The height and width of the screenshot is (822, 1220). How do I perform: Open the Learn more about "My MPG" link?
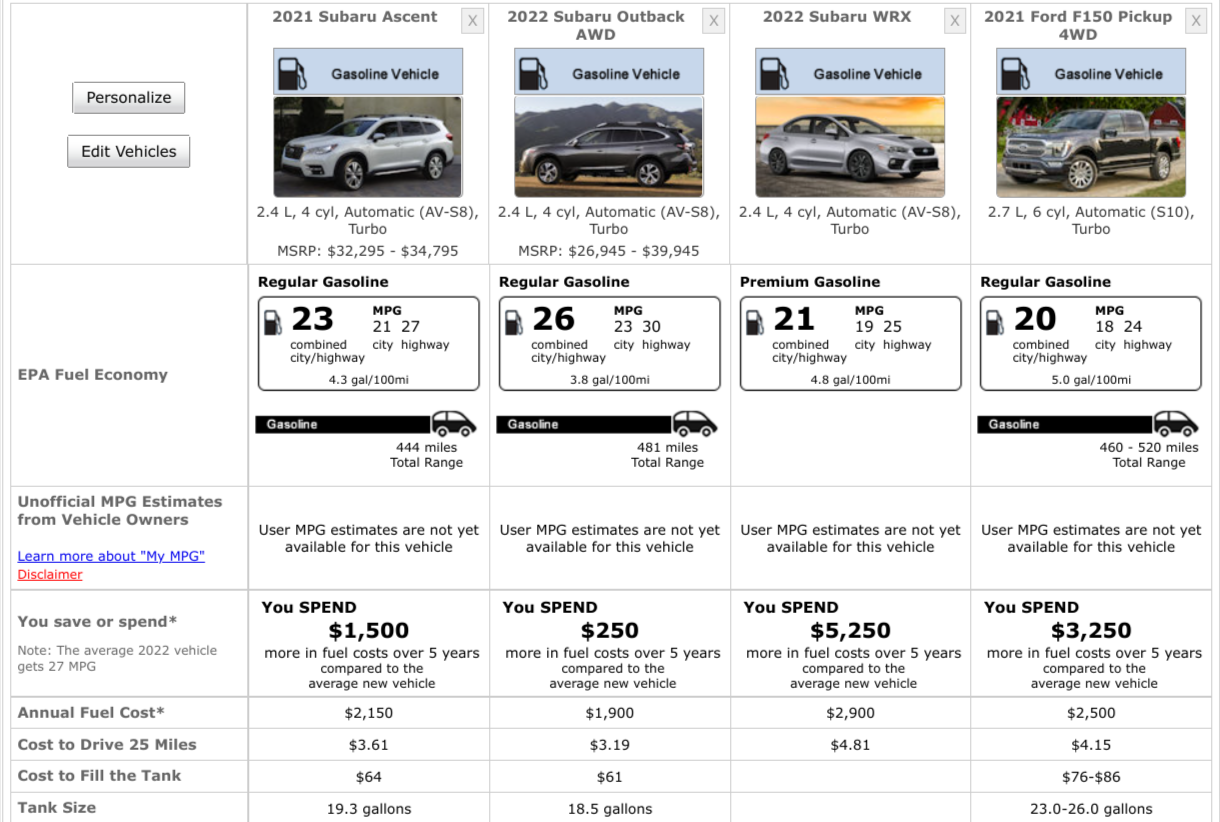111,556
